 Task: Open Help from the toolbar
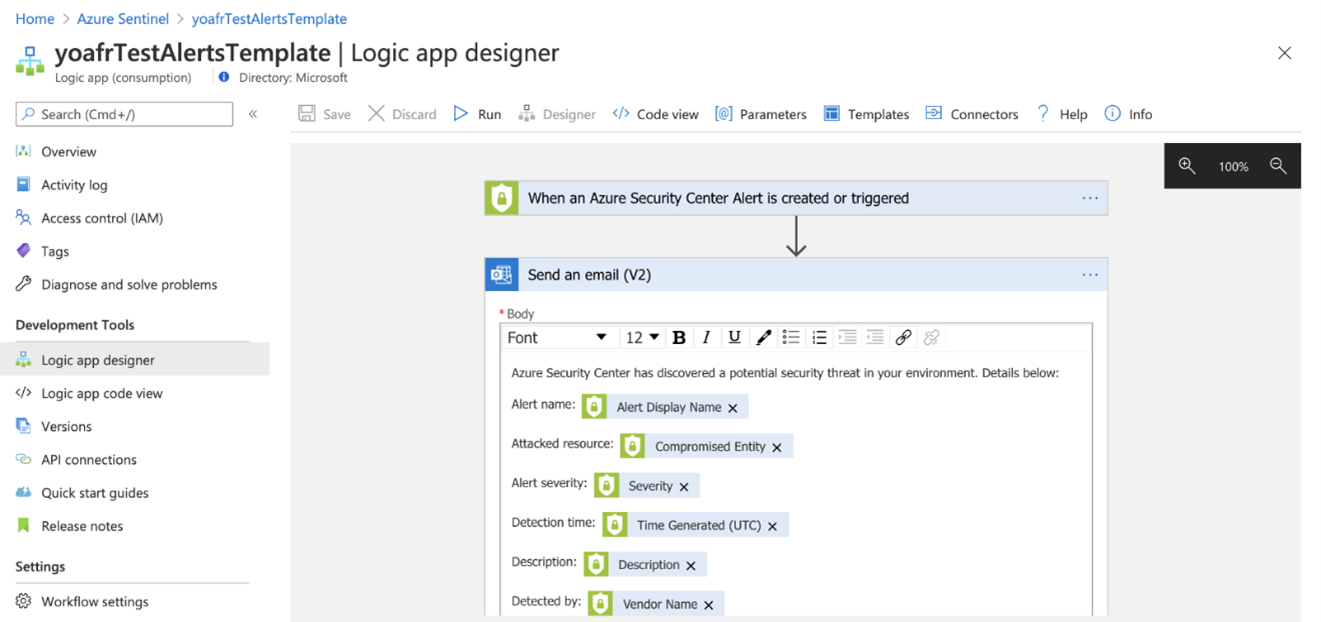pos(1061,114)
